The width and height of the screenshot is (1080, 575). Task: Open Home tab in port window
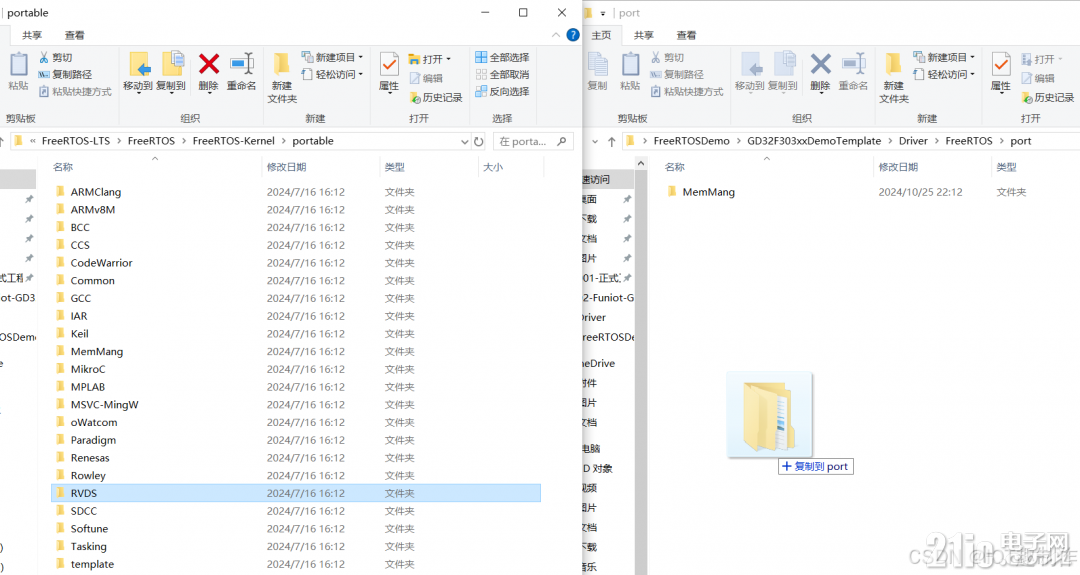coord(601,35)
